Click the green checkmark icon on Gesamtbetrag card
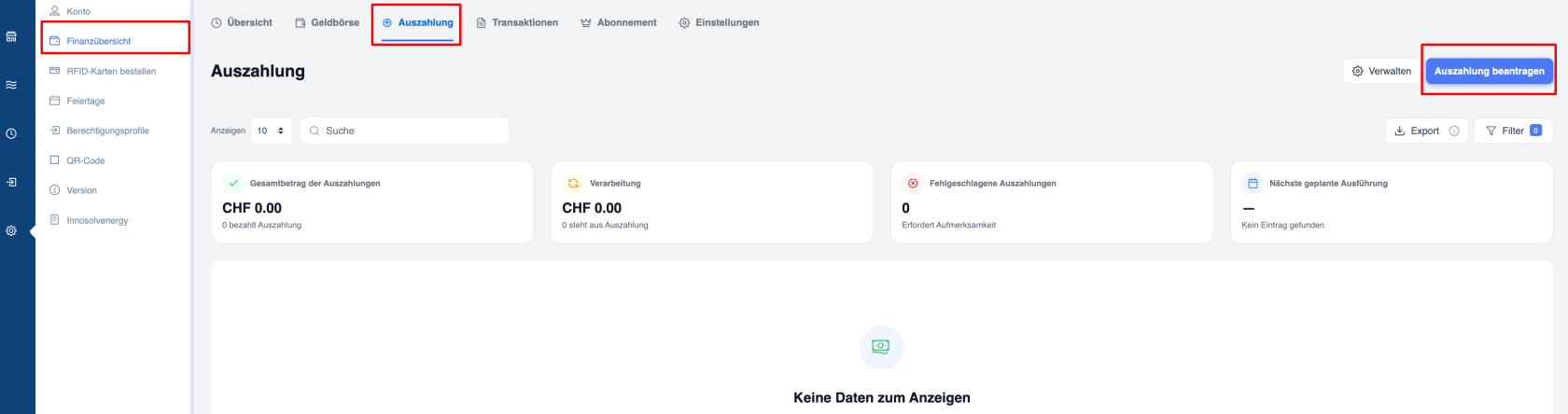The width and height of the screenshot is (1568, 414). coord(233,183)
